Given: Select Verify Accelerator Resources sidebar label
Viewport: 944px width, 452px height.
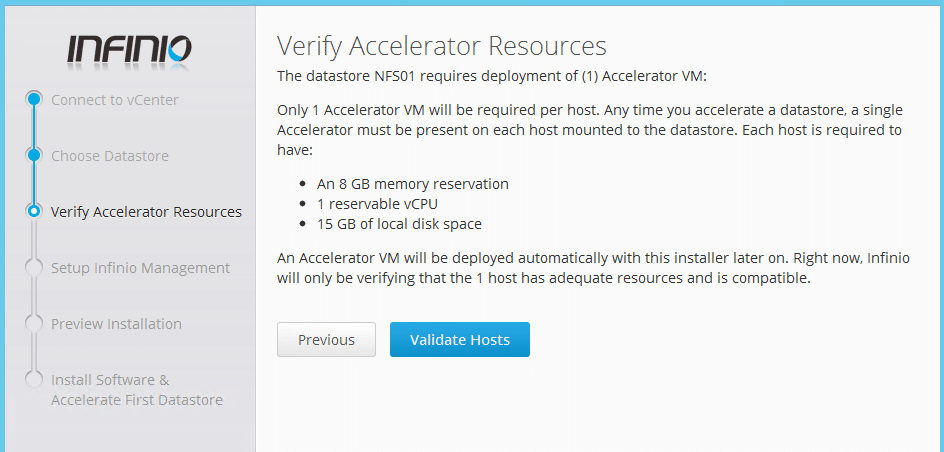Looking at the screenshot, I should (146, 212).
